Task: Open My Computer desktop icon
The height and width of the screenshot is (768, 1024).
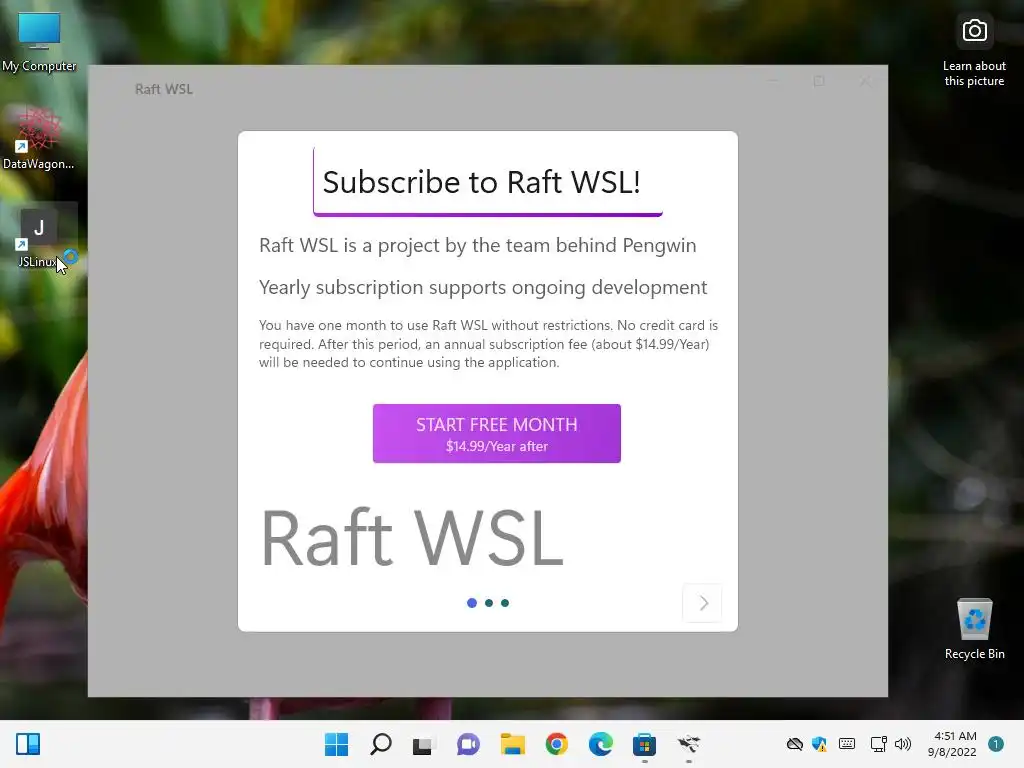Action: pos(39,42)
